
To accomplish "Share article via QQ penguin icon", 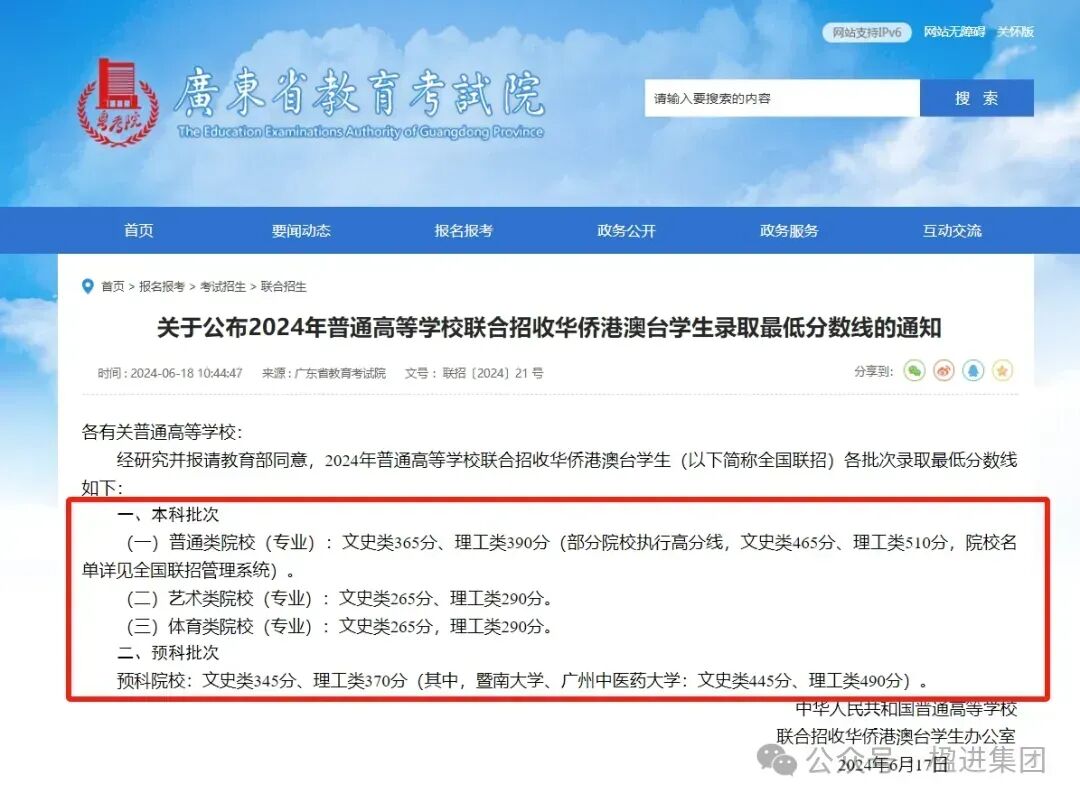I will (973, 371).
